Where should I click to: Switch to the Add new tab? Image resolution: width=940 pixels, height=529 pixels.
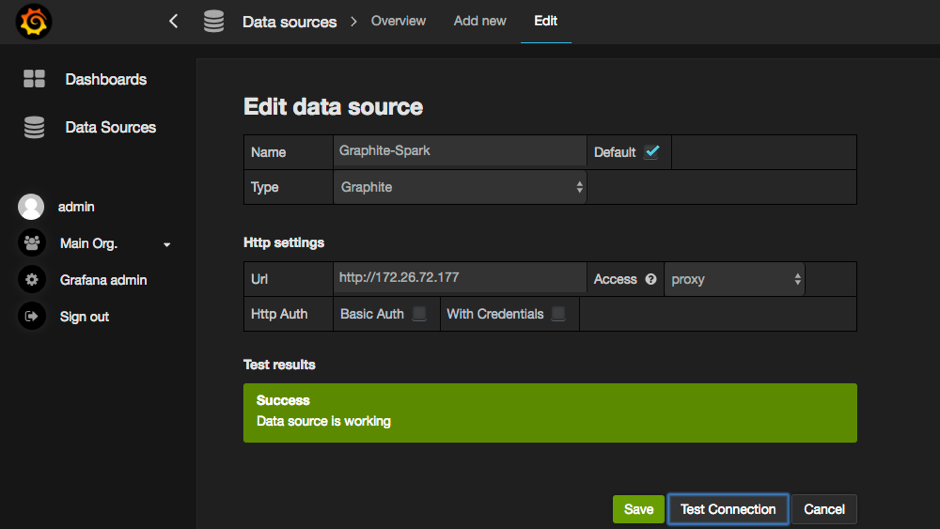coord(480,21)
